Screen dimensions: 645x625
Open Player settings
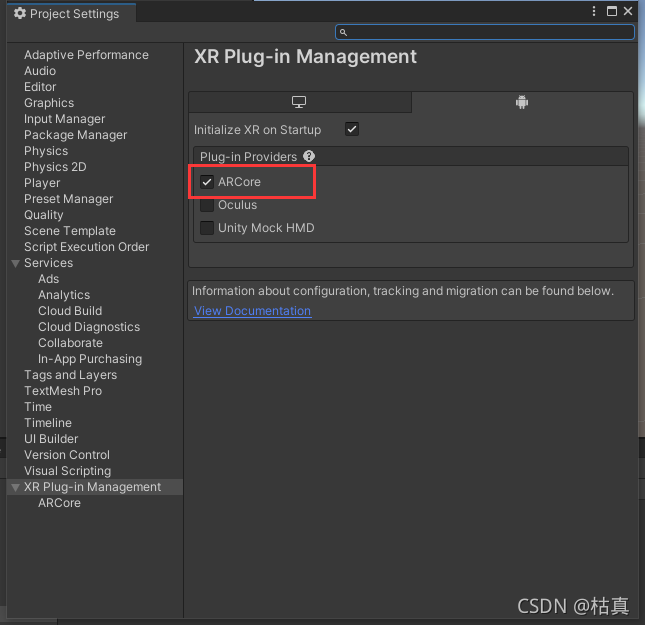coord(42,183)
